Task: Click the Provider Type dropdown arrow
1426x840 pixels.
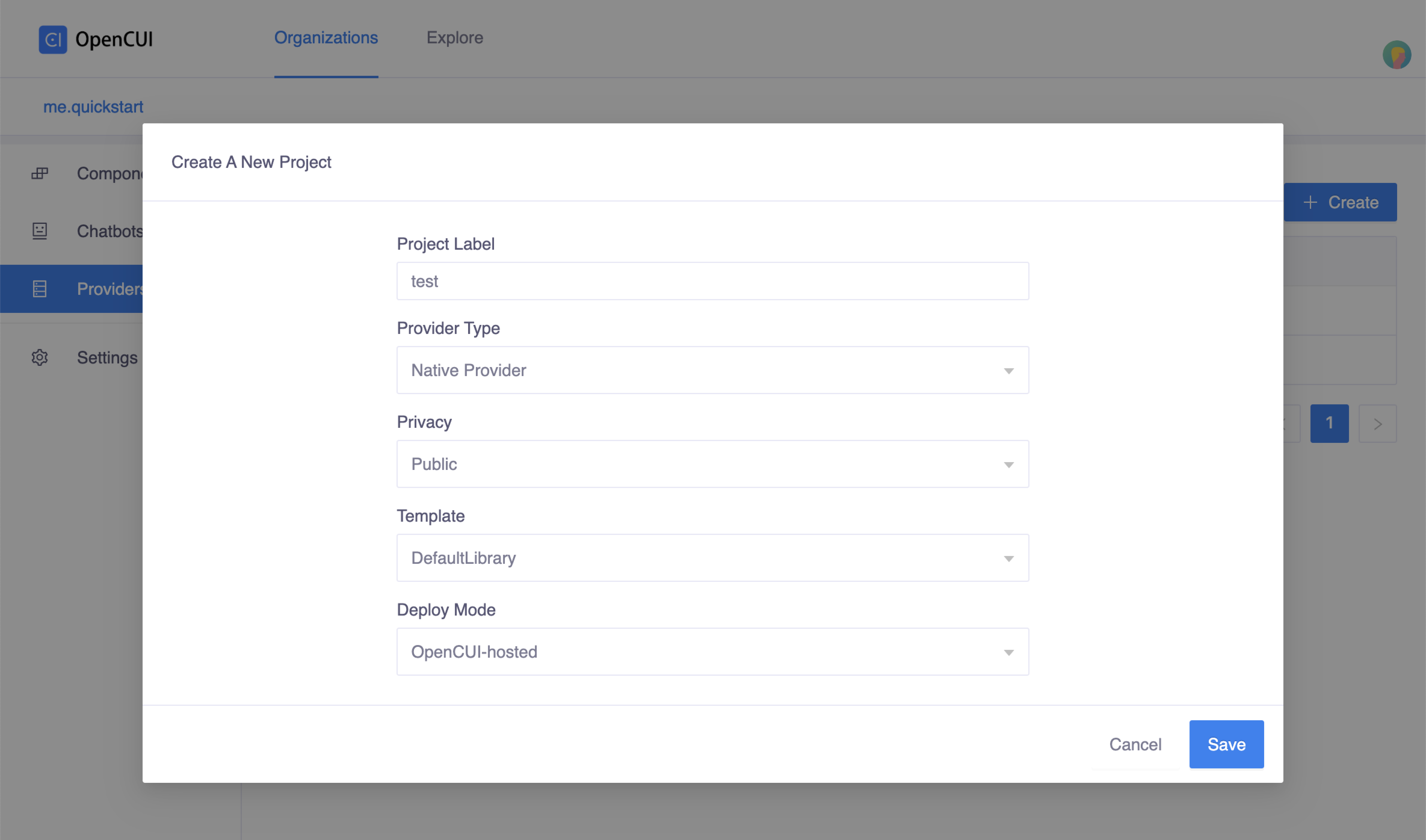Action: (1009, 371)
